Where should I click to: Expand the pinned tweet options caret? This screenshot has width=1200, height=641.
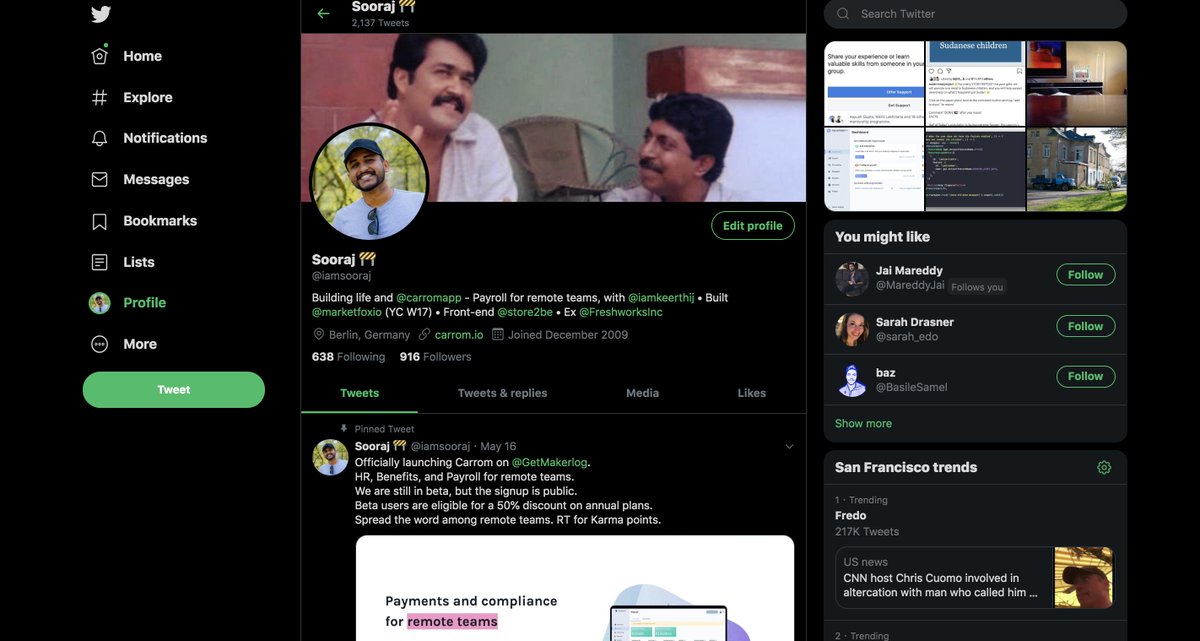(x=789, y=446)
